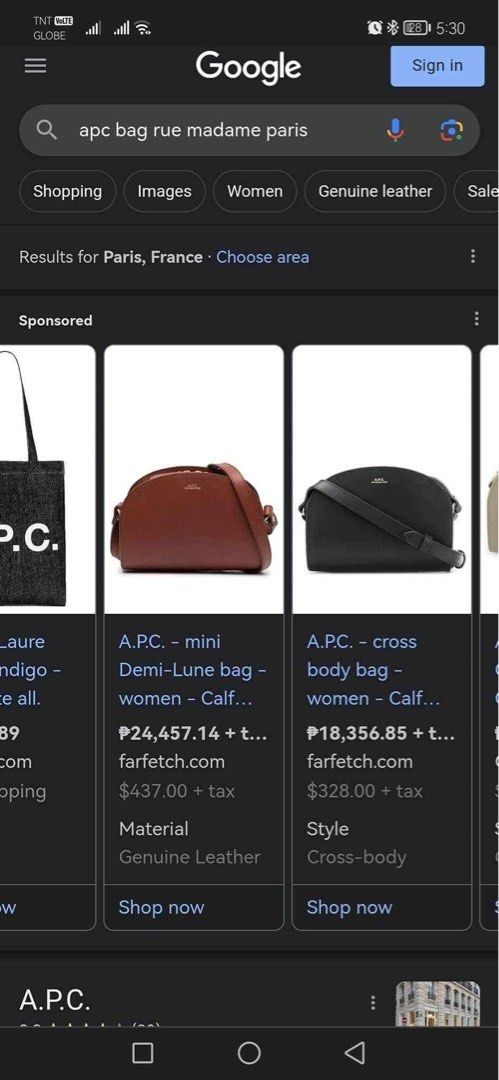Select the Images filter chip
The image size is (499, 1080).
point(164,191)
